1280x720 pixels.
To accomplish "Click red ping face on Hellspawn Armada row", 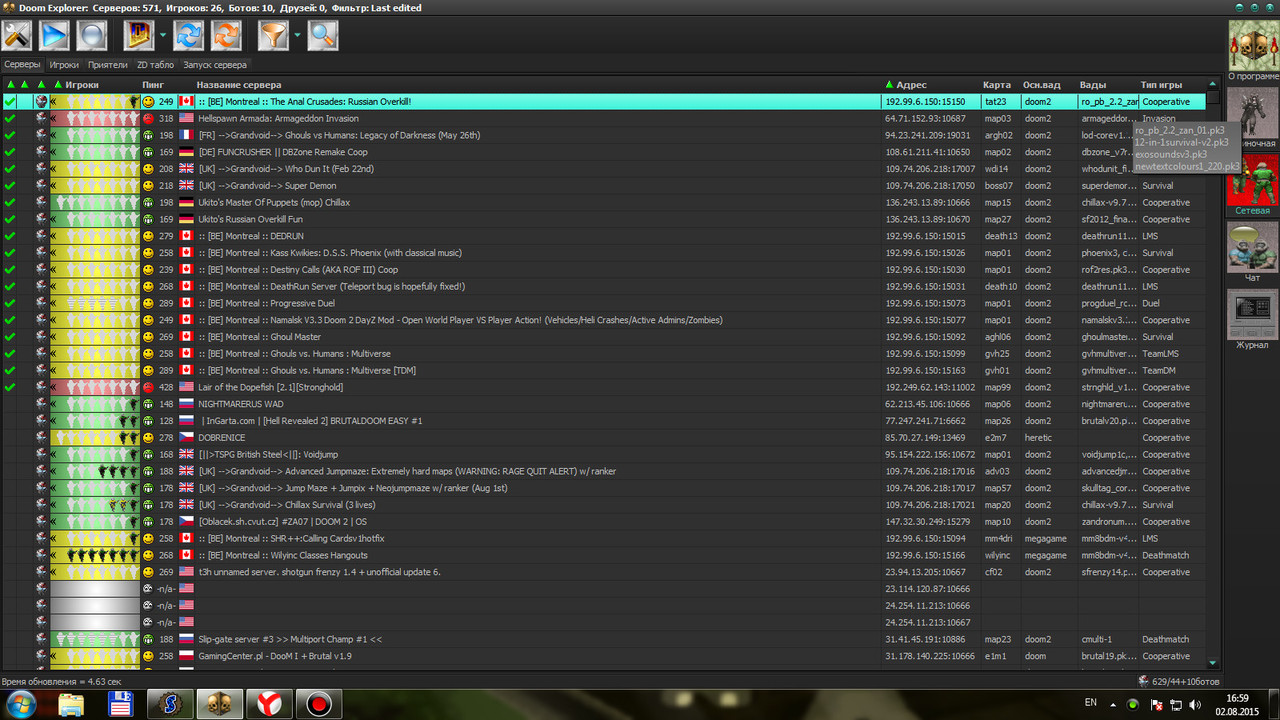I will pos(148,118).
